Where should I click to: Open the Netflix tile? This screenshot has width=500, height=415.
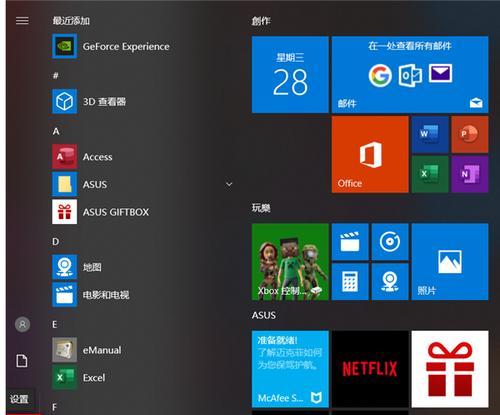370,369
